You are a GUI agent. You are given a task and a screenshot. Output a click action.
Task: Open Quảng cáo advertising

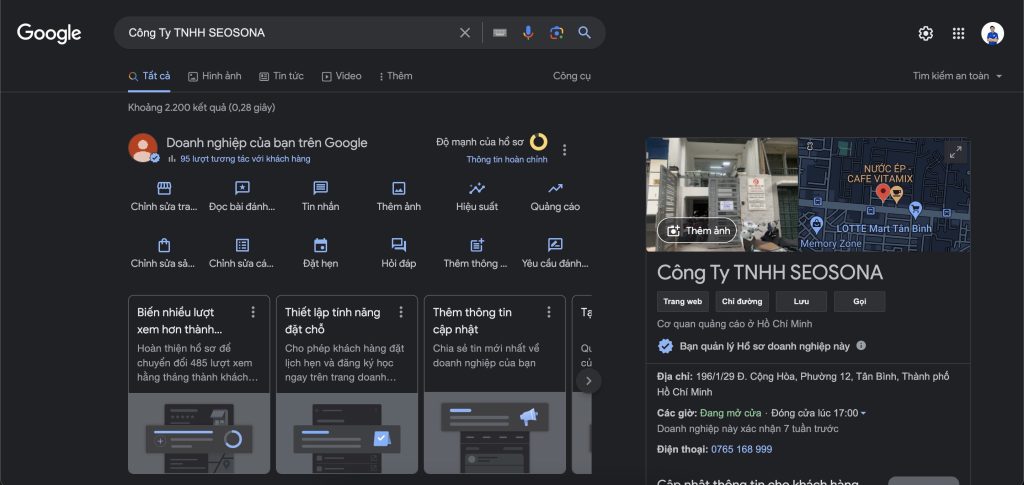[x=555, y=196]
